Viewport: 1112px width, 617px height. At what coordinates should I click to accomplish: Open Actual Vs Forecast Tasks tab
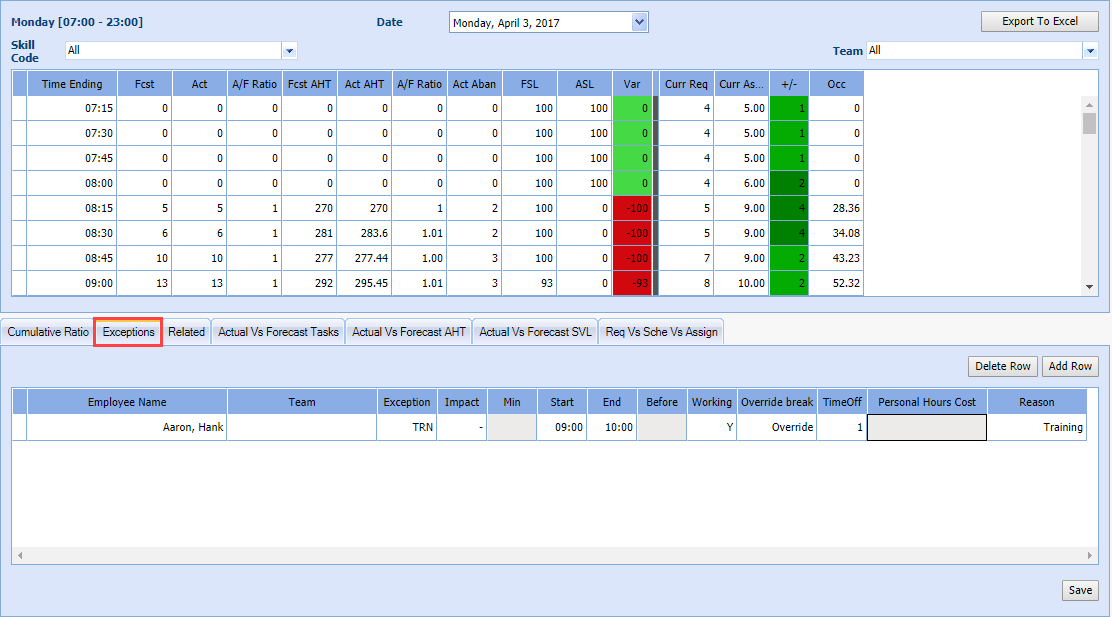coord(278,332)
